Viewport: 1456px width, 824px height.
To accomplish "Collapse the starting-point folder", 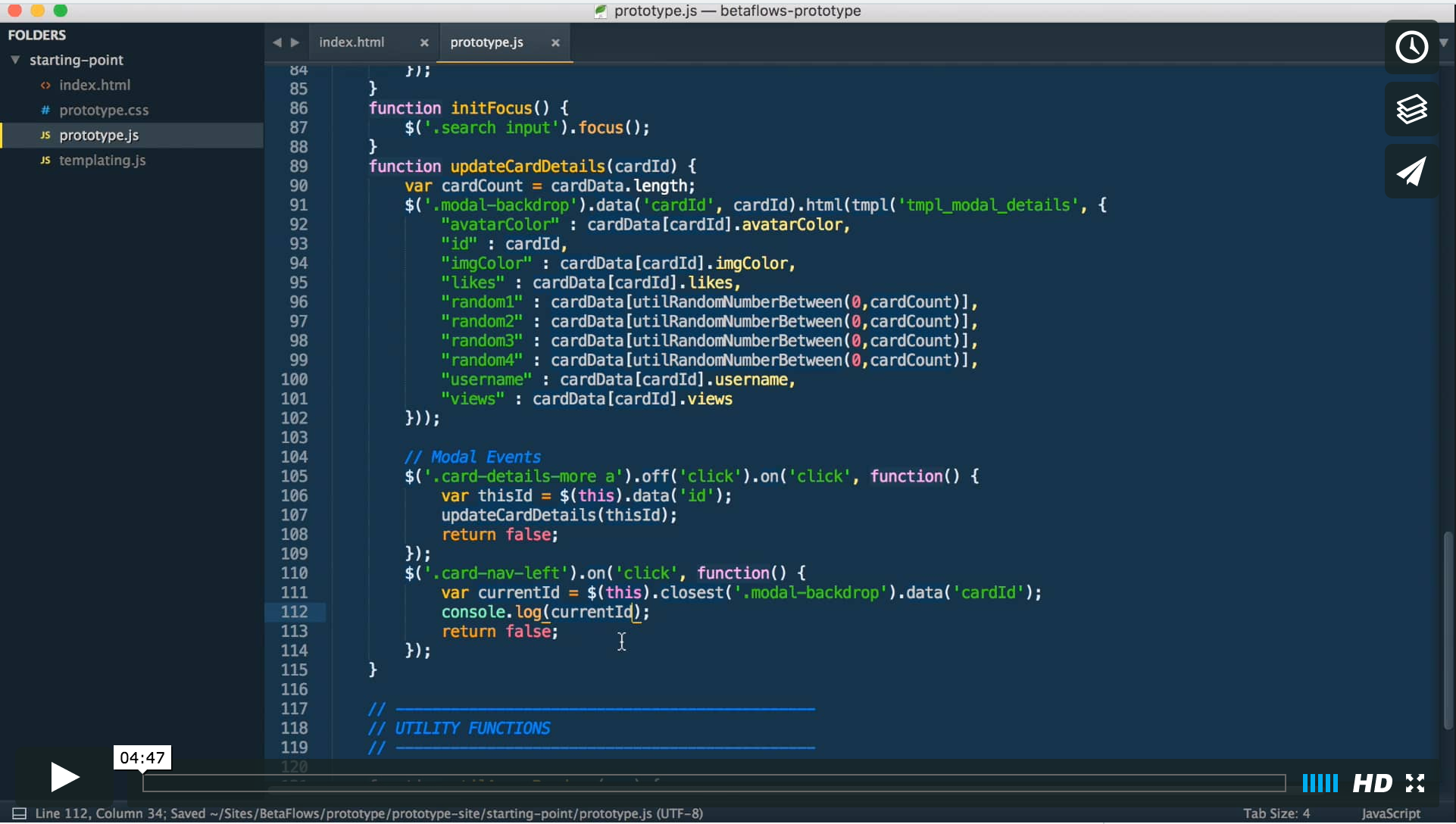I will (x=14, y=60).
